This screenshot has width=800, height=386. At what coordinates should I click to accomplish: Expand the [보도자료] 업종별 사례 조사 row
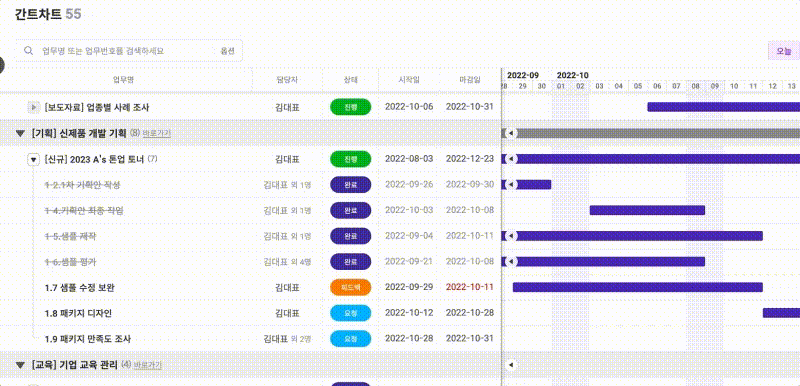click(33, 108)
